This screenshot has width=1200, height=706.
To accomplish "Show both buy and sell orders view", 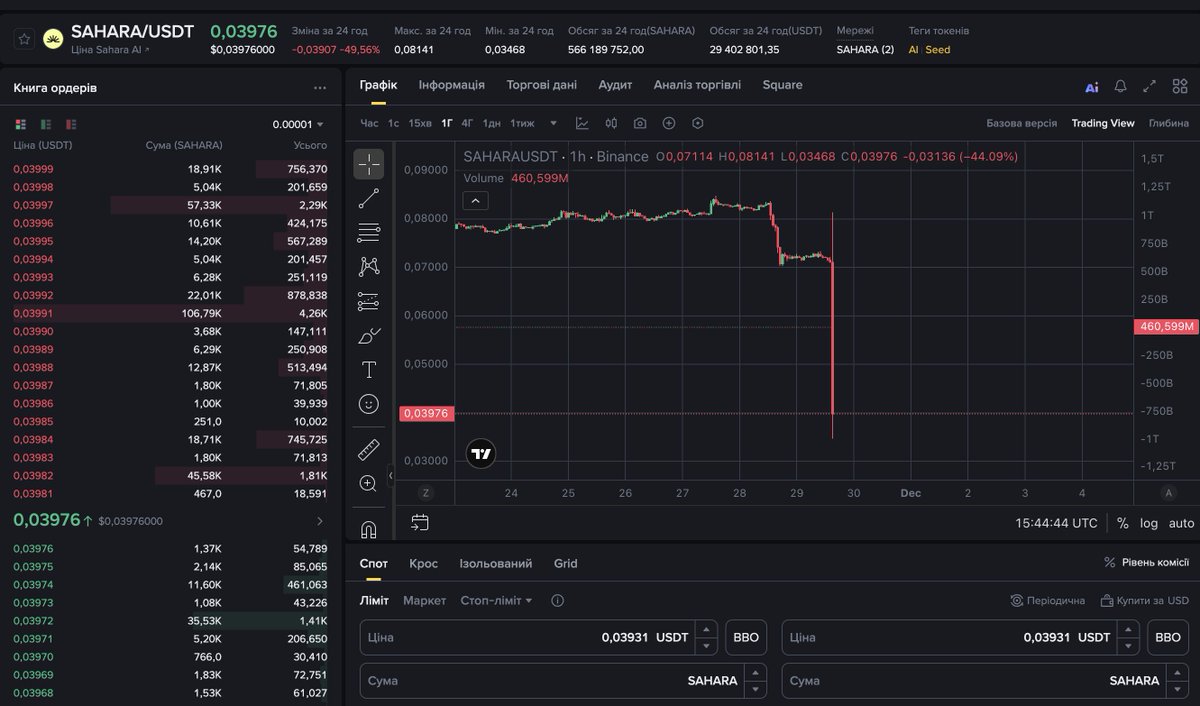I will point(20,124).
